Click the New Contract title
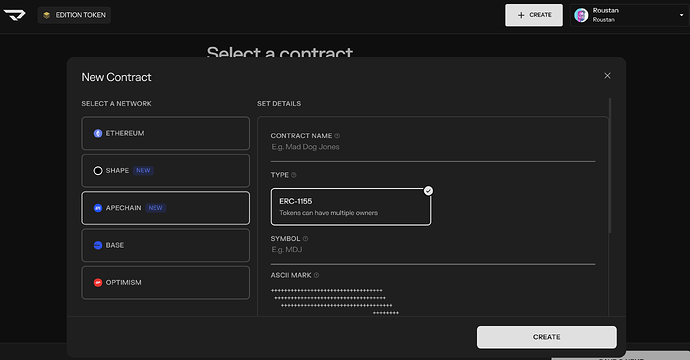The image size is (690, 360). 117,77
